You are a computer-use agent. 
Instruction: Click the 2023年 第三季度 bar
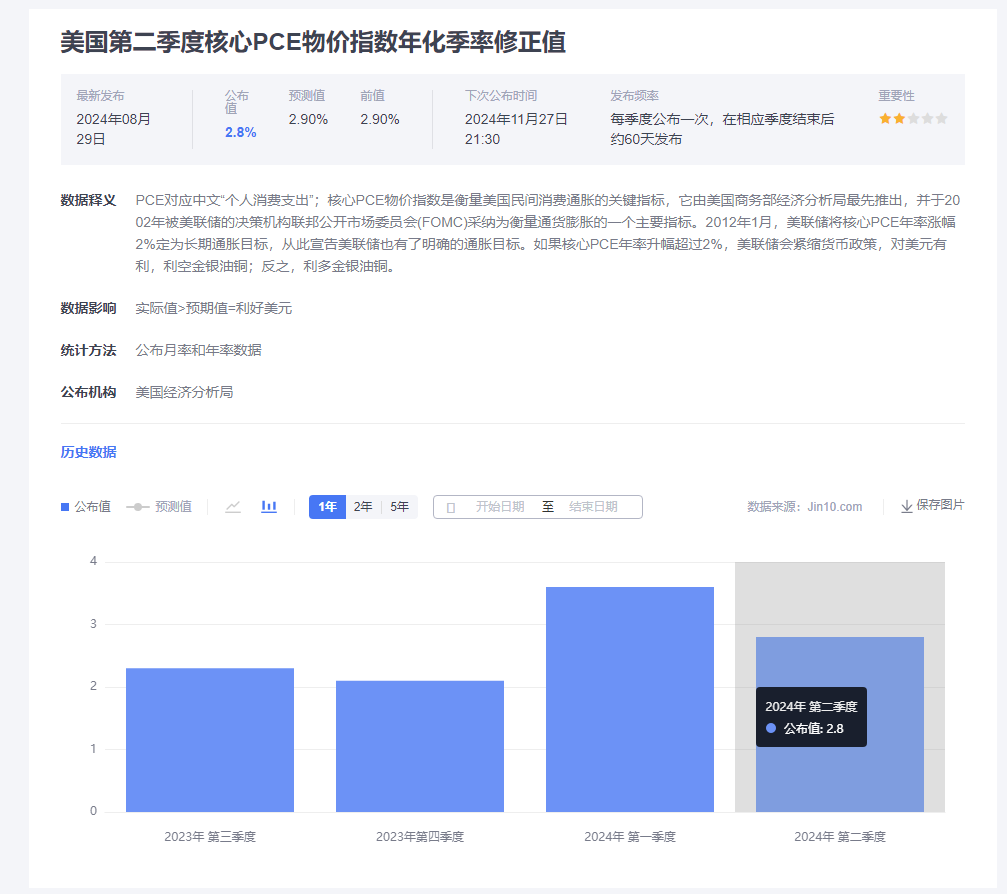pos(210,740)
